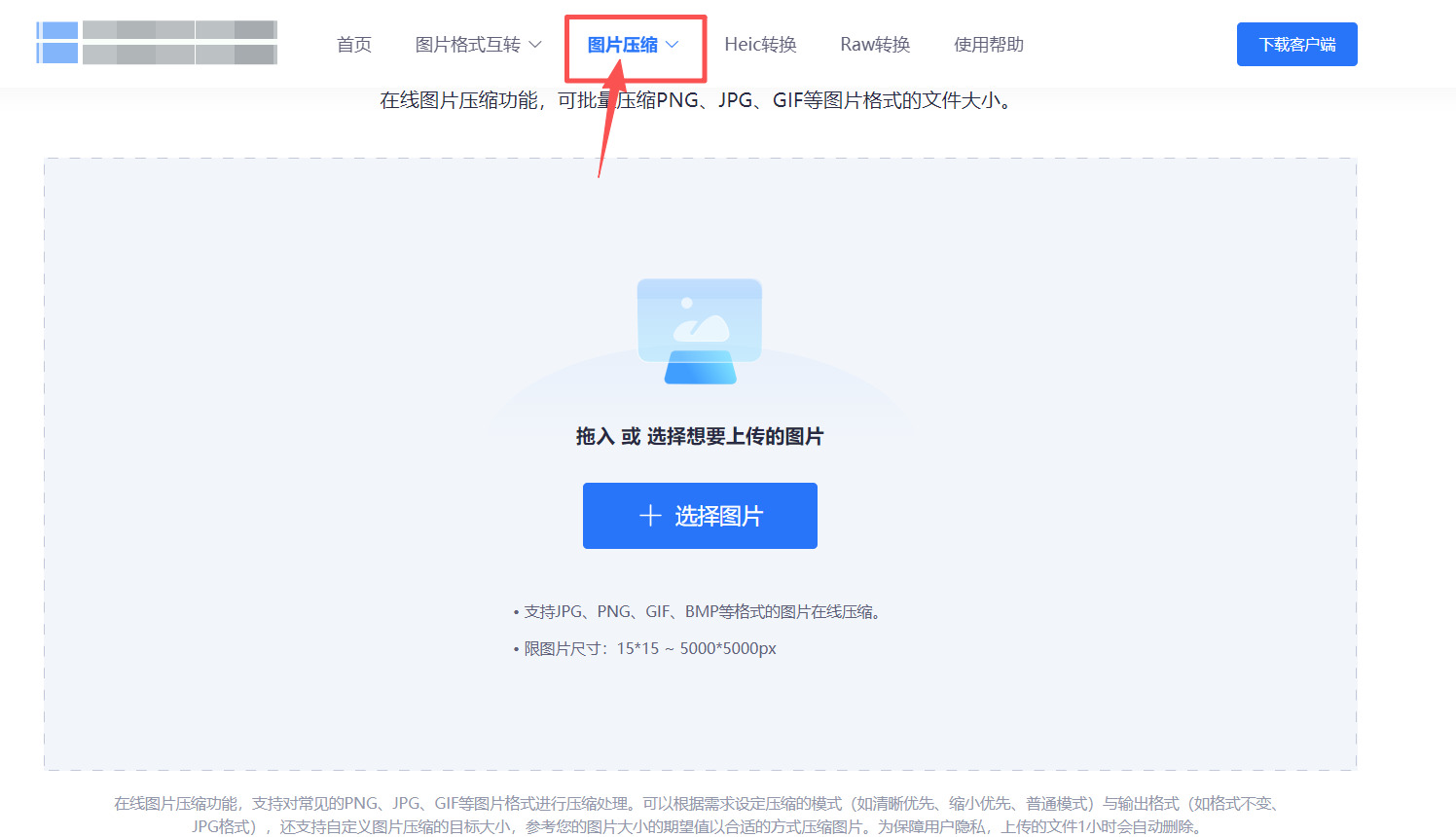Viewport: 1456px width, 837px height.
Task: Open the 使用帮助 help section
Action: (989, 44)
